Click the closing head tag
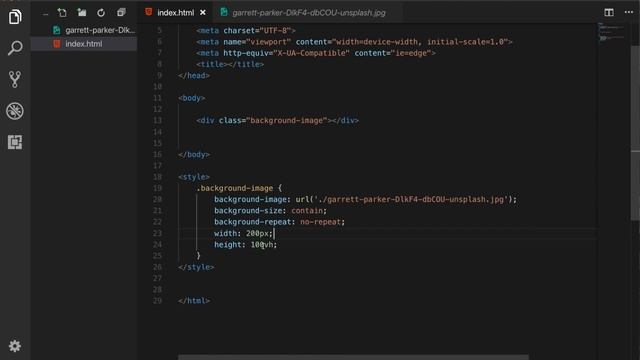This screenshot has height=360, width=640. (194, 76)
